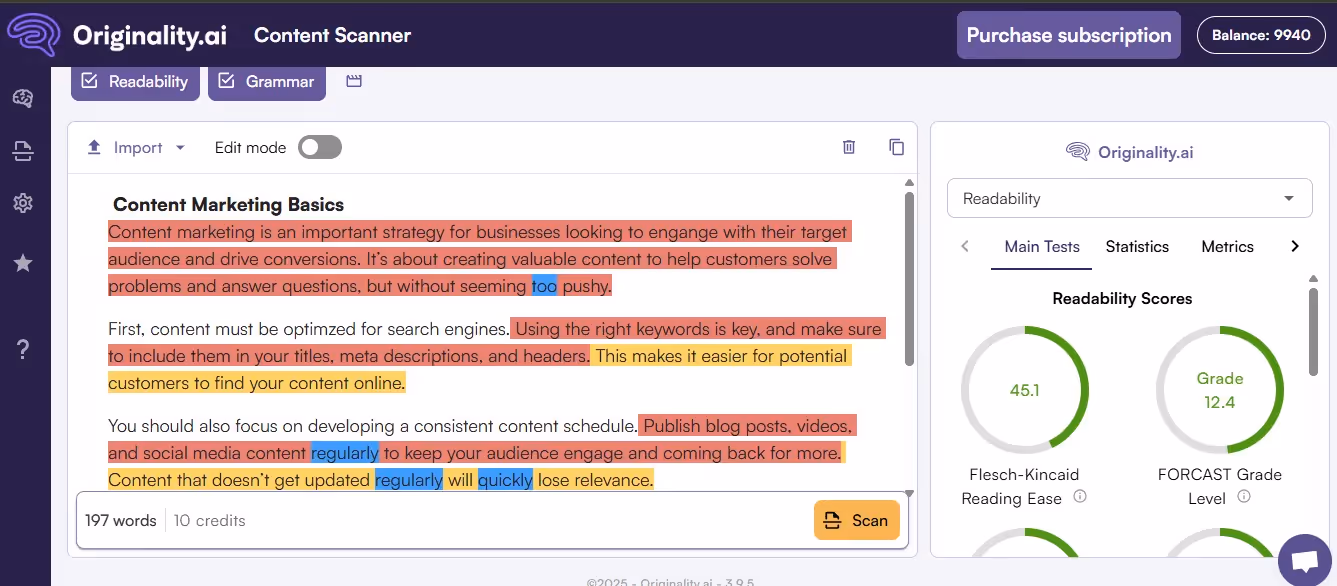1337x586 pixels.
Task: Copy content with the copy icon
Action: click(x=896, y=147)
